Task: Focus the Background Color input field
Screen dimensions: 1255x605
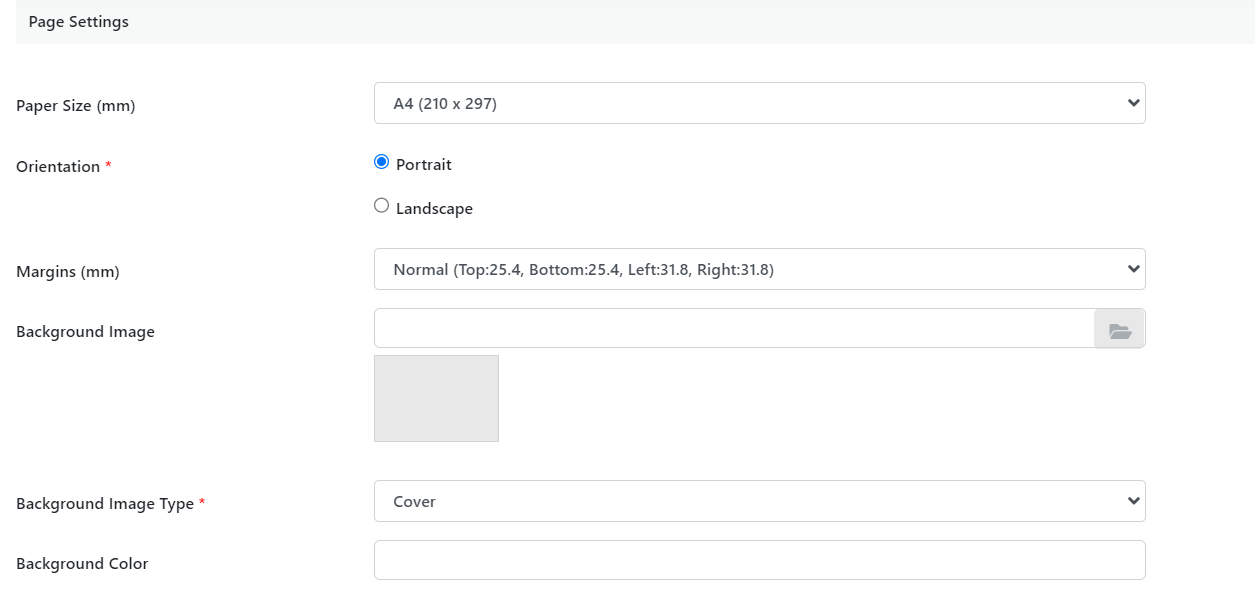Action: (759, 560)
